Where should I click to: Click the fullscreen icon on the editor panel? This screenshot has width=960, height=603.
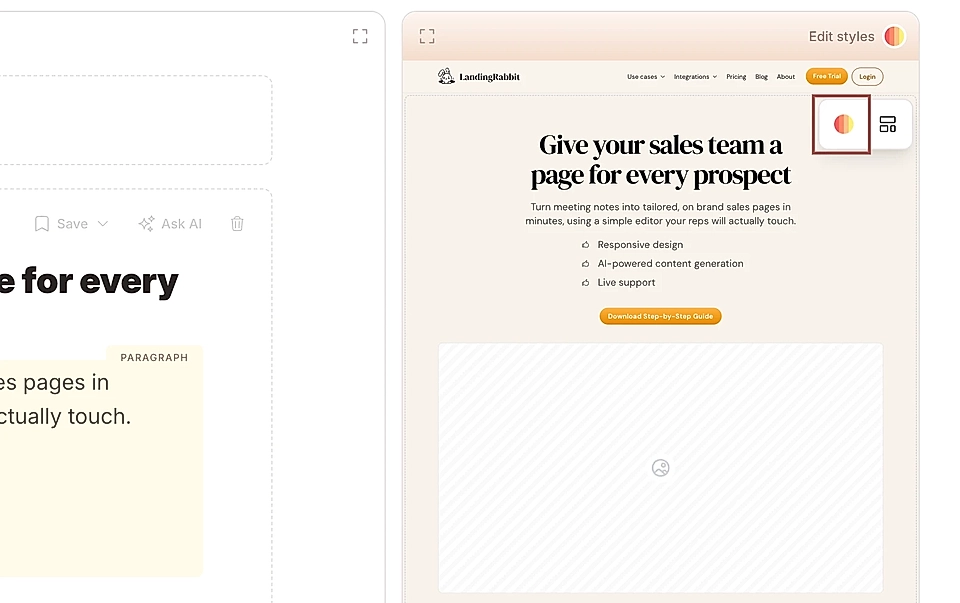[x=360, y=36]
